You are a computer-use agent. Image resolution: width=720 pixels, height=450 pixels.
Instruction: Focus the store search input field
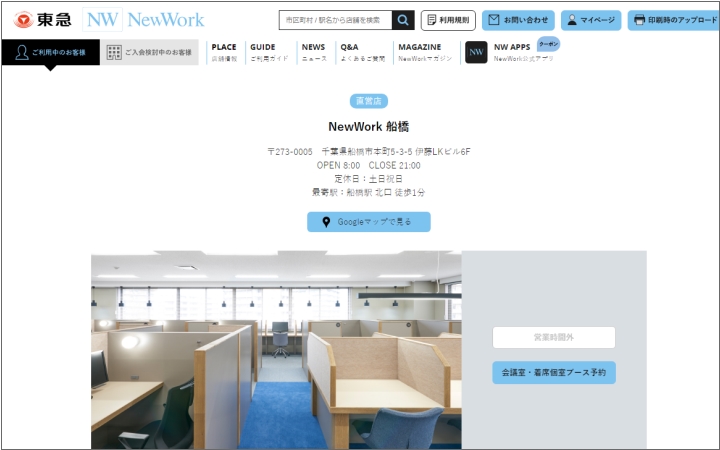(335, 20)
